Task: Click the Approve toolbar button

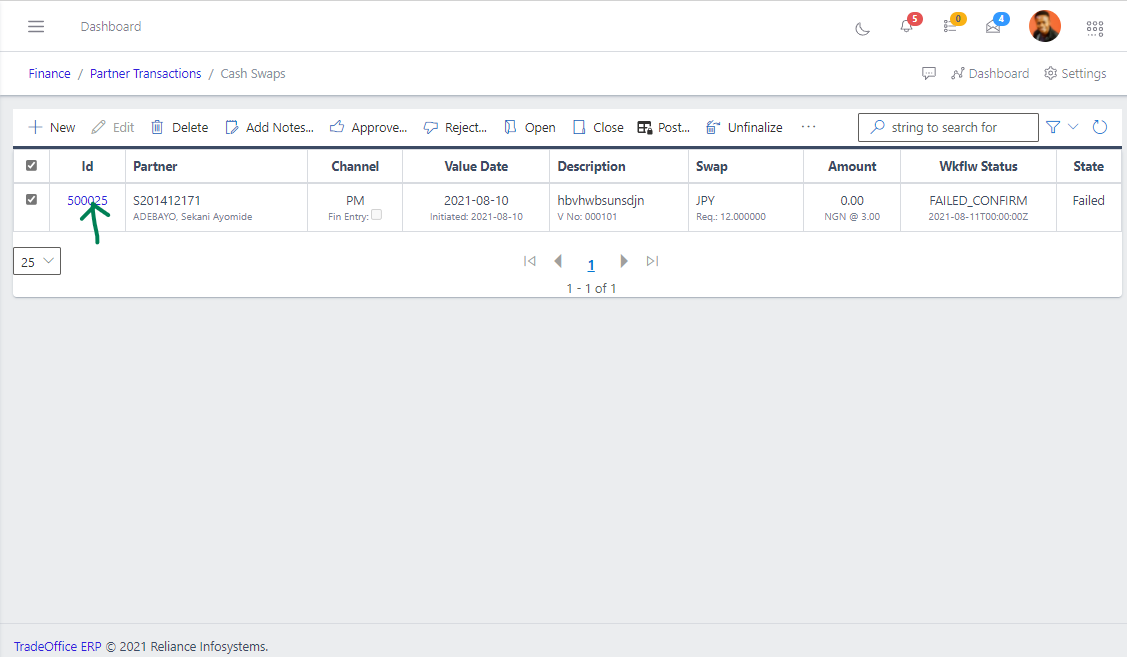Action: click(368, 127)
